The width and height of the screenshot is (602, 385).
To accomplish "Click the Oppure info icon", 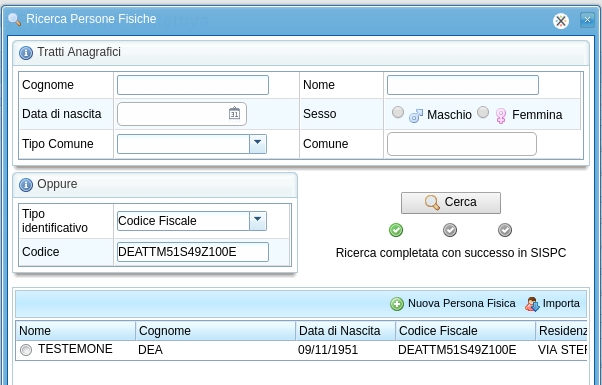I will [26, 185].
